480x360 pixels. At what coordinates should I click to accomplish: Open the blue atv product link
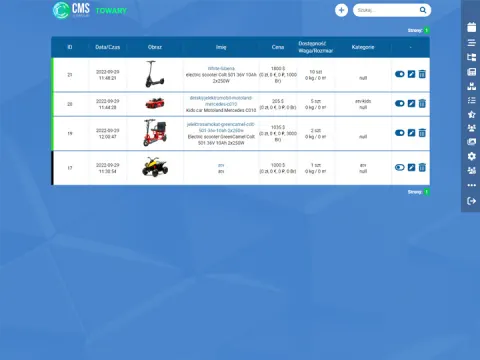221,165
